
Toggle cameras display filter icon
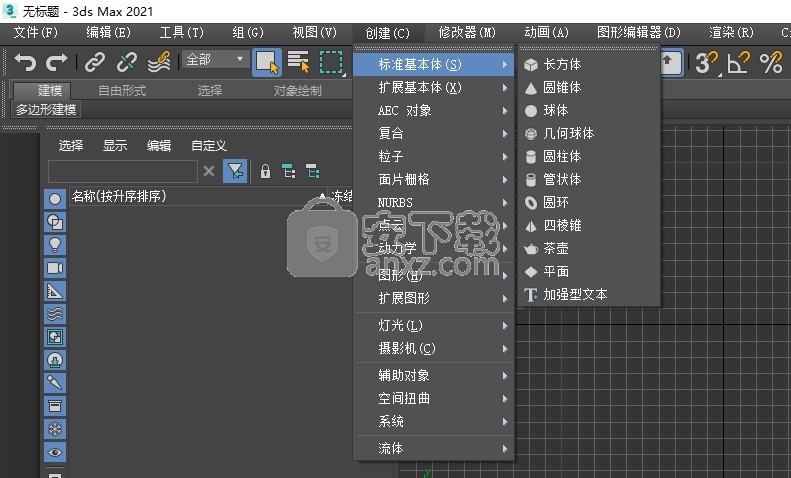pos(55,268)
